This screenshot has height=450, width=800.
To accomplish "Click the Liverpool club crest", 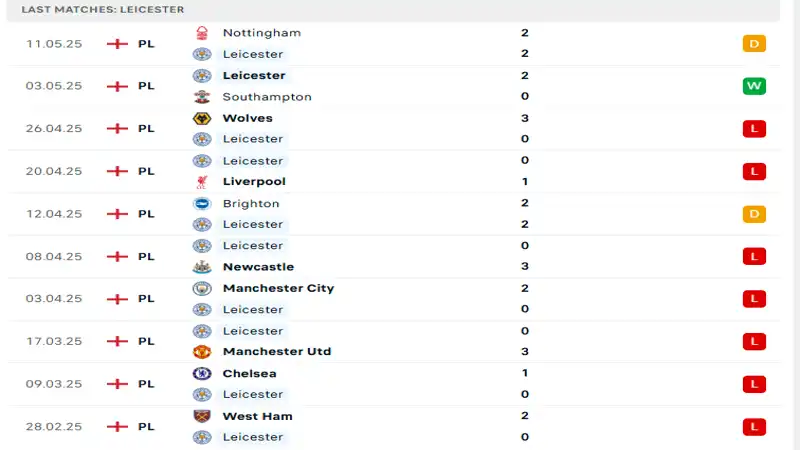I will pyautogui.click(x=202, y=182).
